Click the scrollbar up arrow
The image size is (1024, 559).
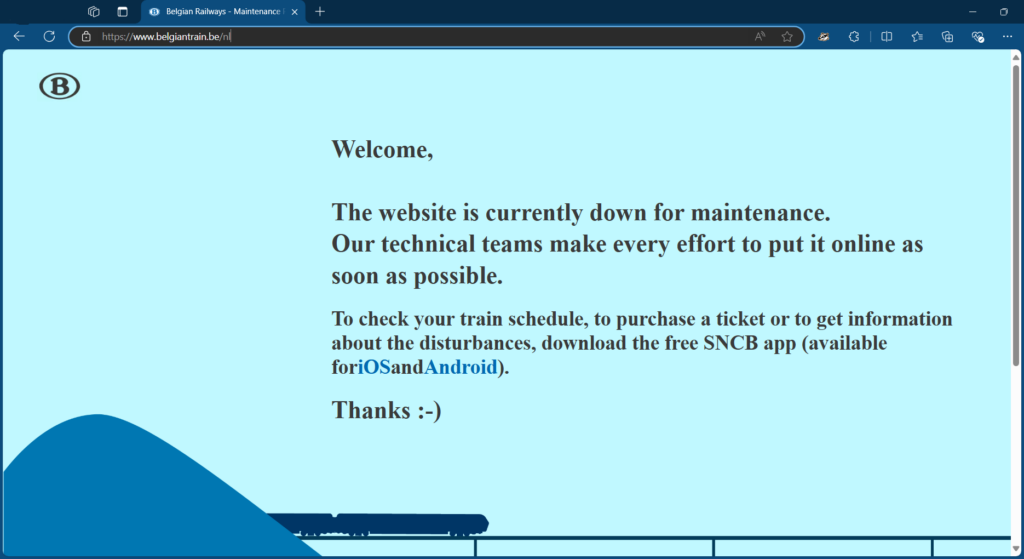click(1016, 57)
